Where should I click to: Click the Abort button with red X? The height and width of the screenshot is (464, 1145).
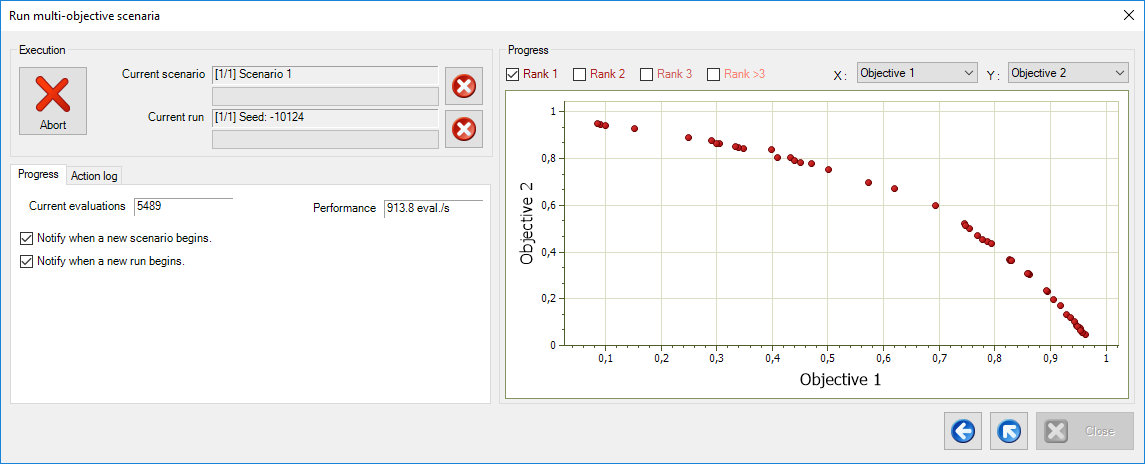pyautogui.click(x=53, y=101)
